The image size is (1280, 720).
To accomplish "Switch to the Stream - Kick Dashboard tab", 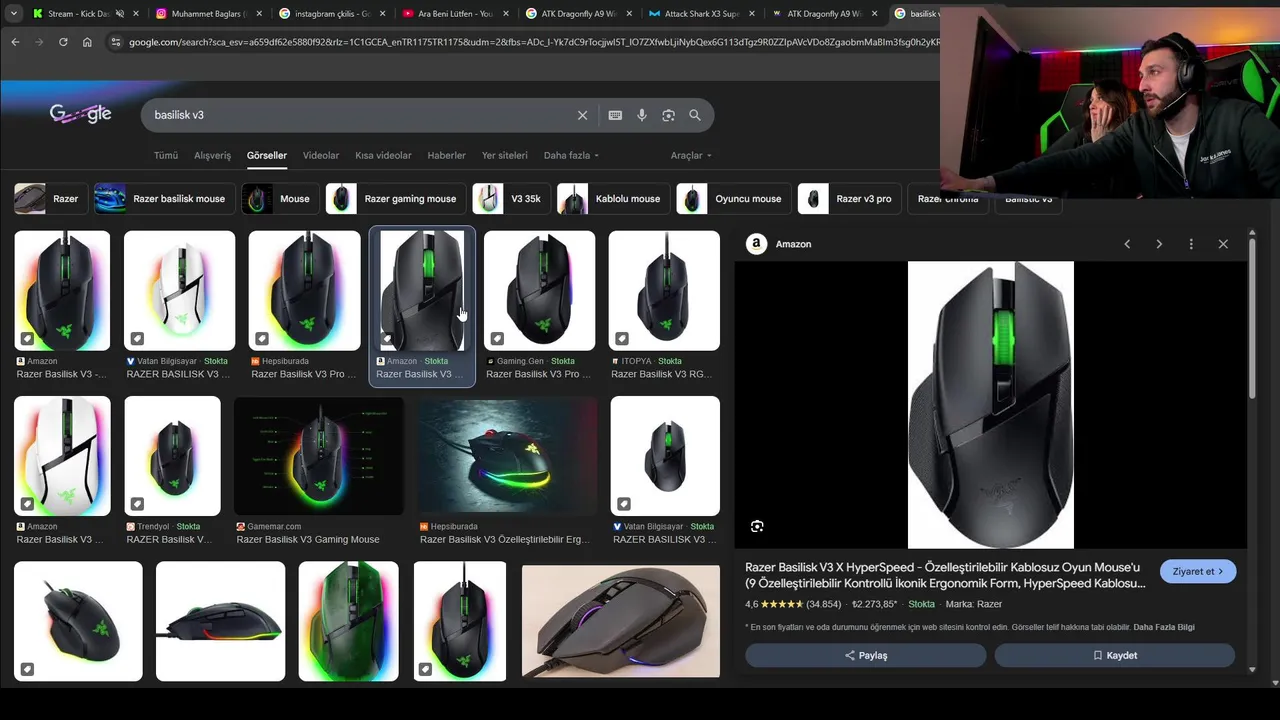I will coord(79,14).
